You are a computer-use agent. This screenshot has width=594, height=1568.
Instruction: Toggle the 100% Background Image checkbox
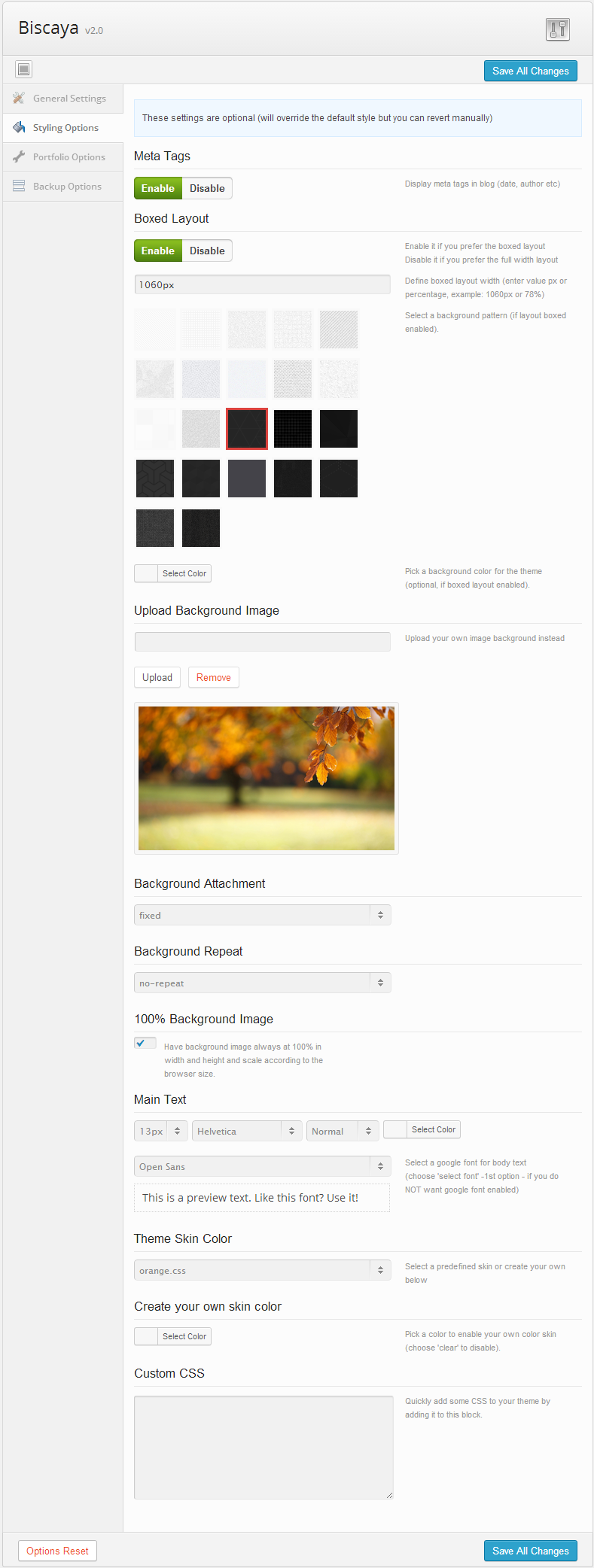tap(145, 1043)
